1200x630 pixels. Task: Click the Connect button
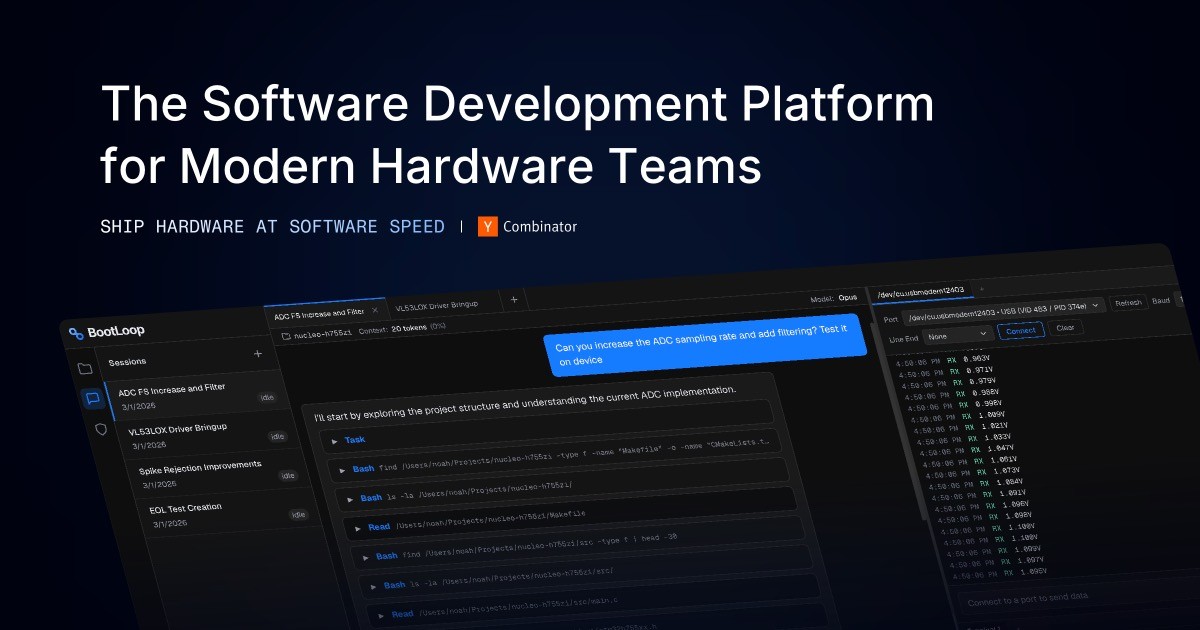(1021, 330)
